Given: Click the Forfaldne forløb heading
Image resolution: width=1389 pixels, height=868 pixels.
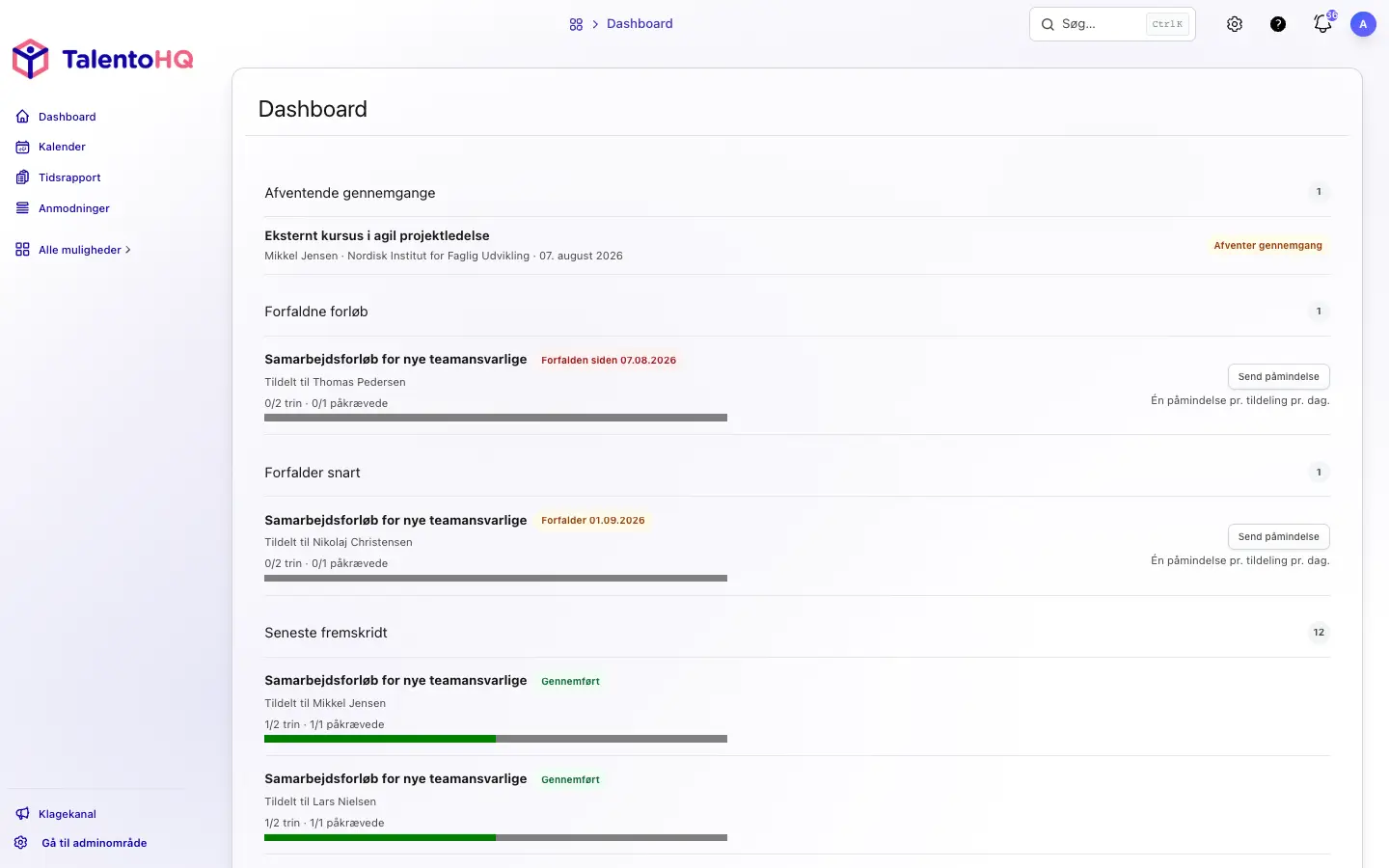Looking at the screenshot, I should click(x=316, y=312).
